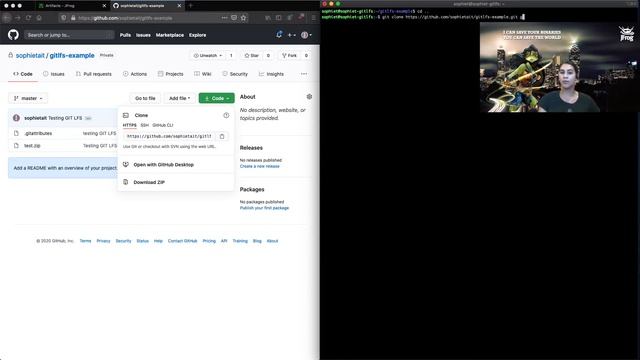Open Marketplace in the top navigation

coord(170,35)
